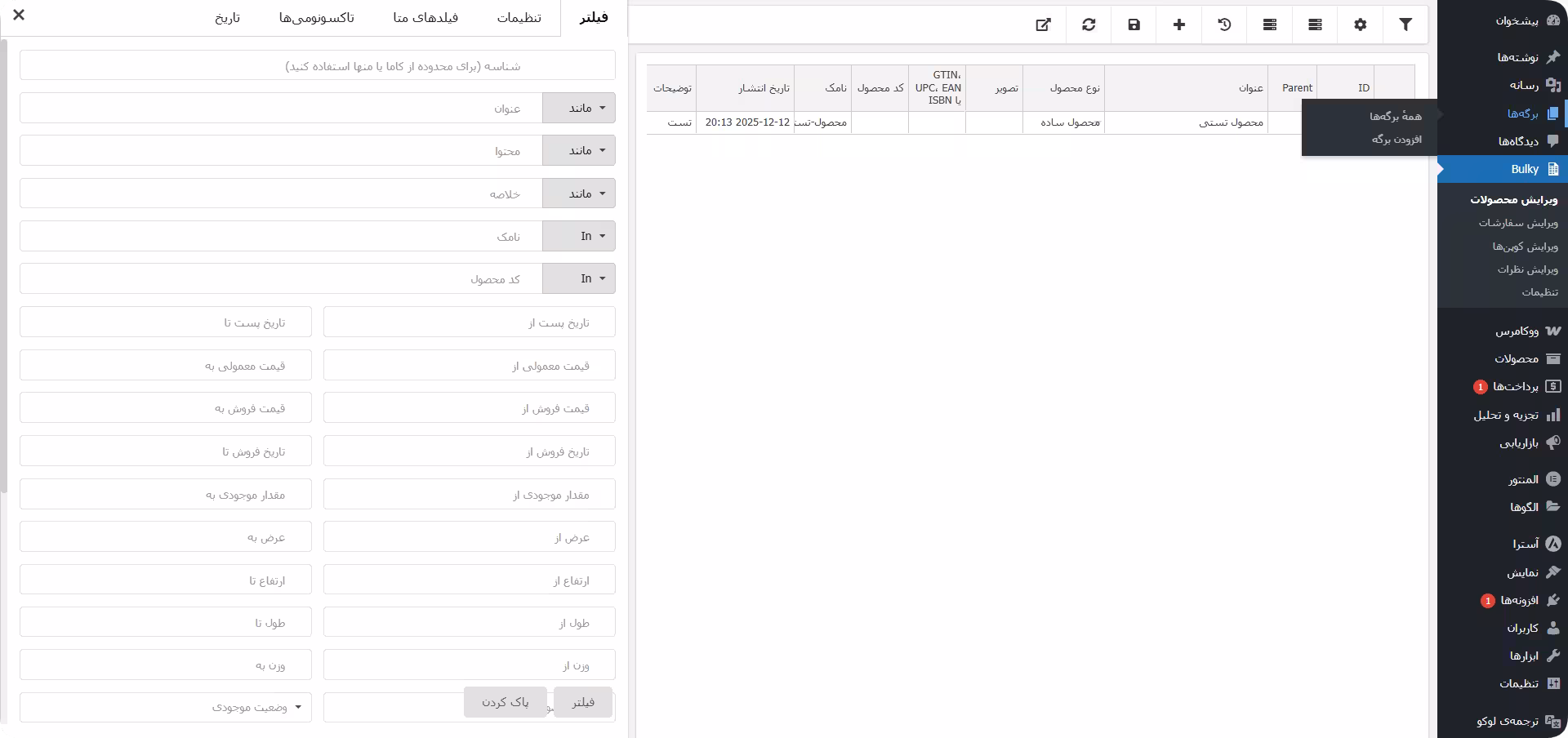Click the تاریخ پست از field

click(470, 322)
